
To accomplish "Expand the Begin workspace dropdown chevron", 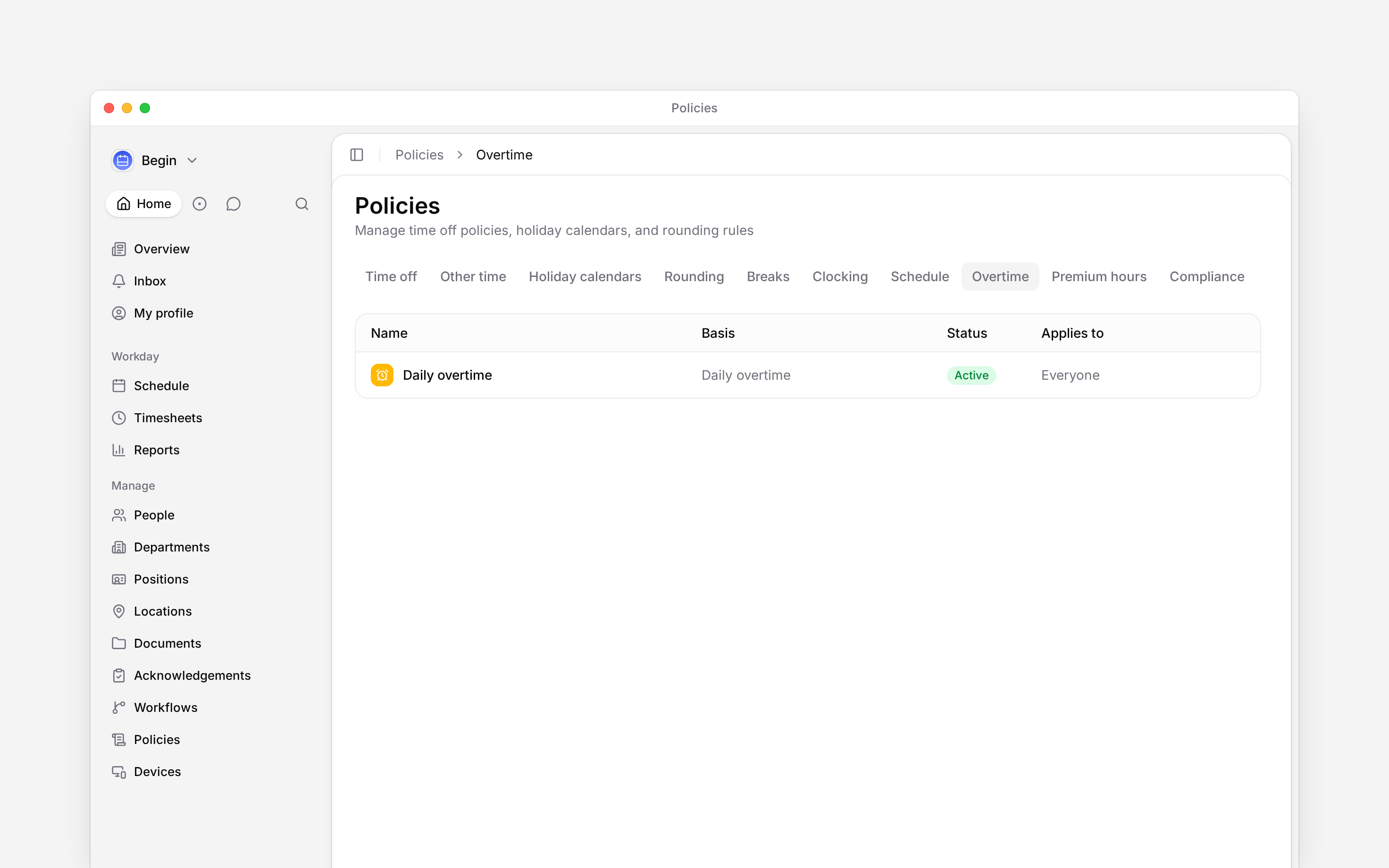I will [x=192, y=161].
